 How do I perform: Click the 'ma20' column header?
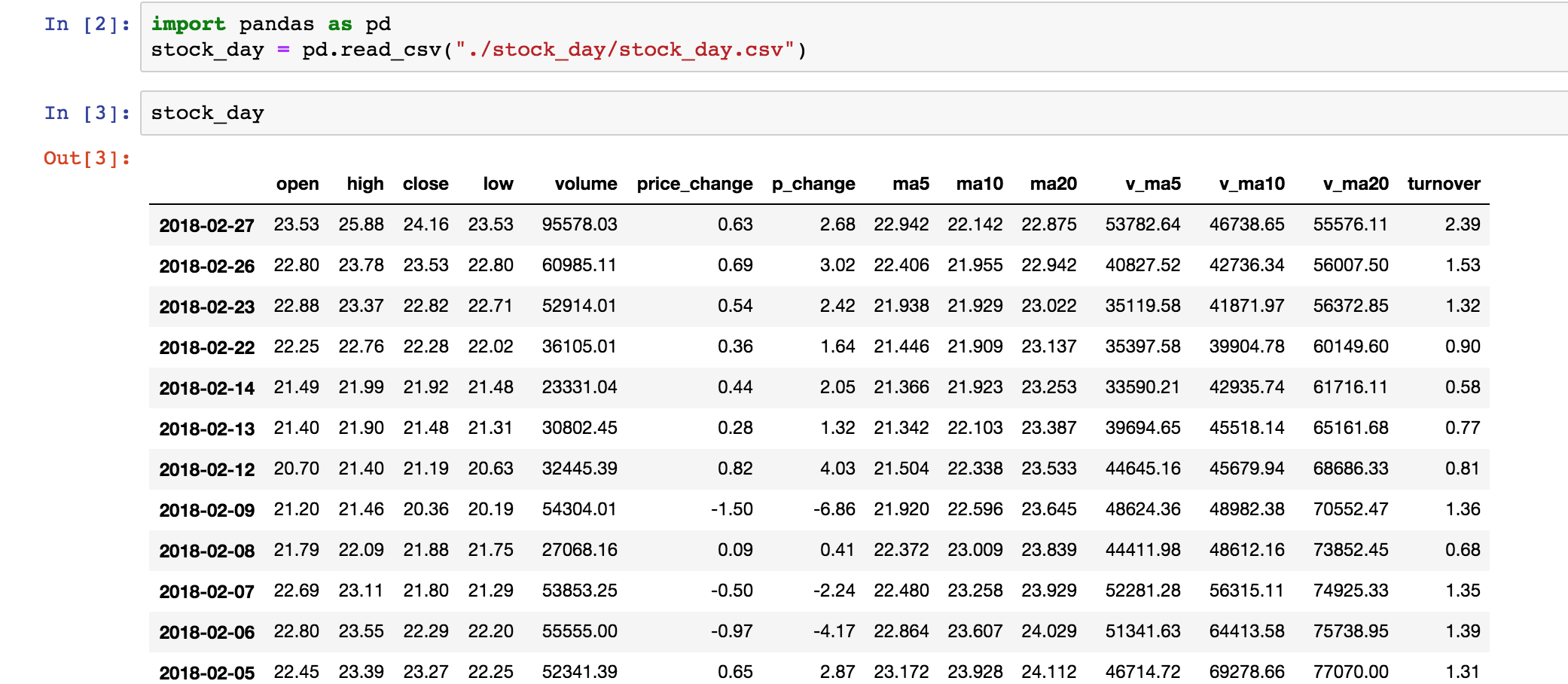pyautogui.click(x=1053, y=184)
